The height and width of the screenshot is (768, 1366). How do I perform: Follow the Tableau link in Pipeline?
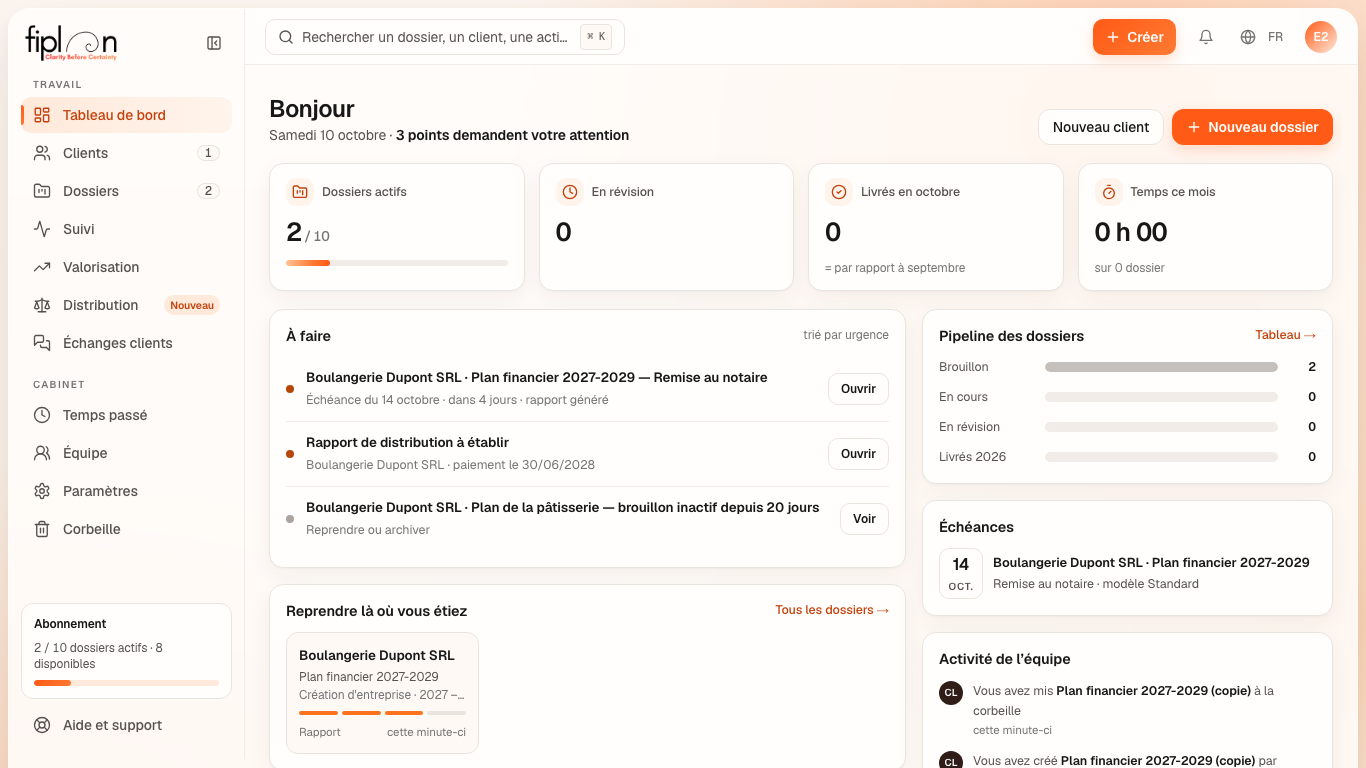pyautogui.click(x=1285, y=335)
